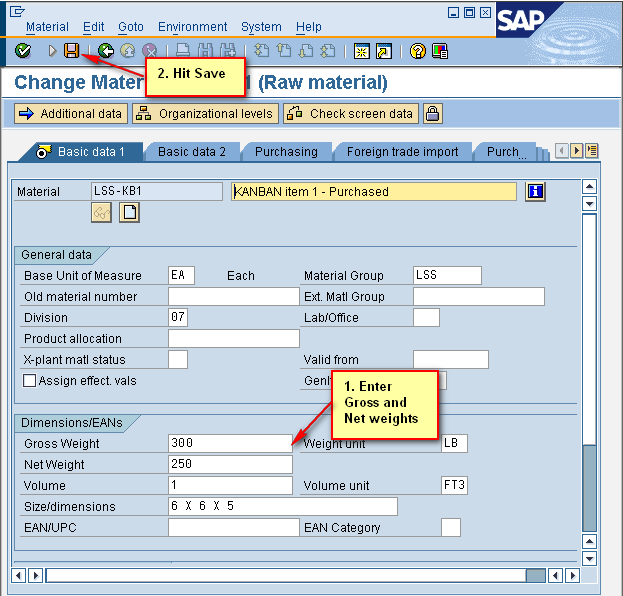The width and height of the screenshot is (623, 596).
Task: Click the Division field showing 07
Action: coord(178,317)
